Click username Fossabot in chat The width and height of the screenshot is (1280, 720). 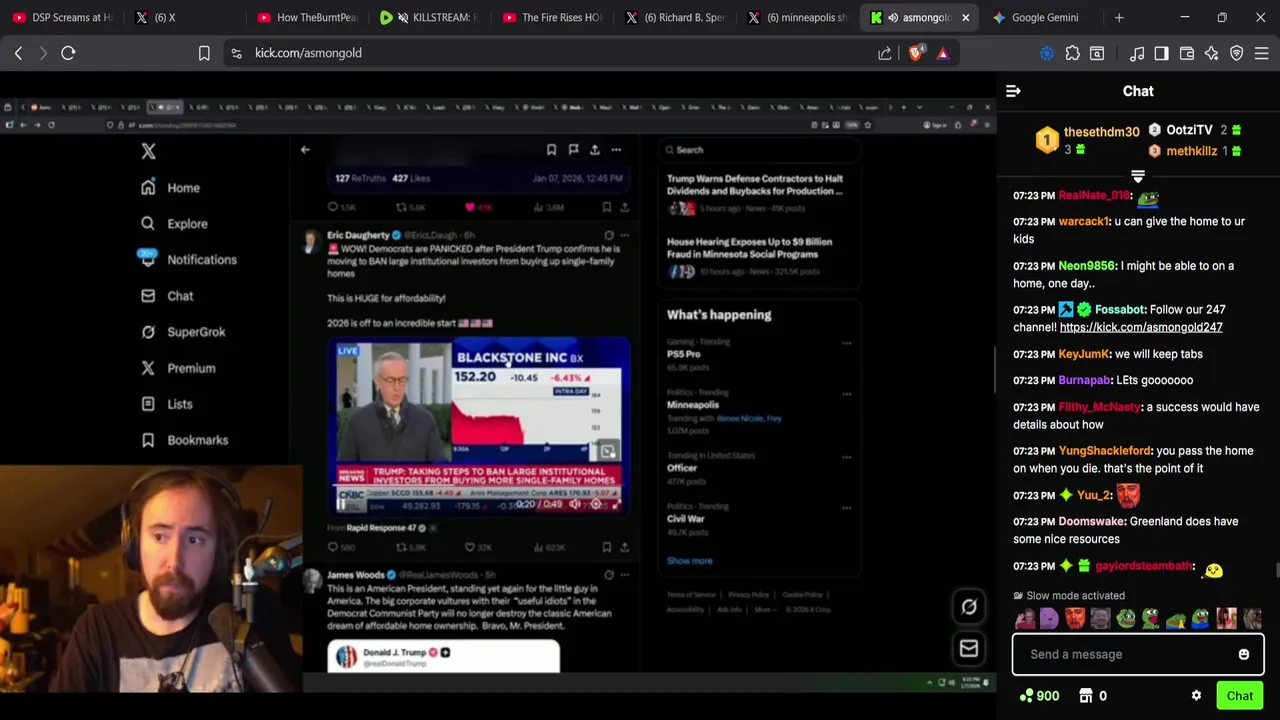tap(1119, 310)
